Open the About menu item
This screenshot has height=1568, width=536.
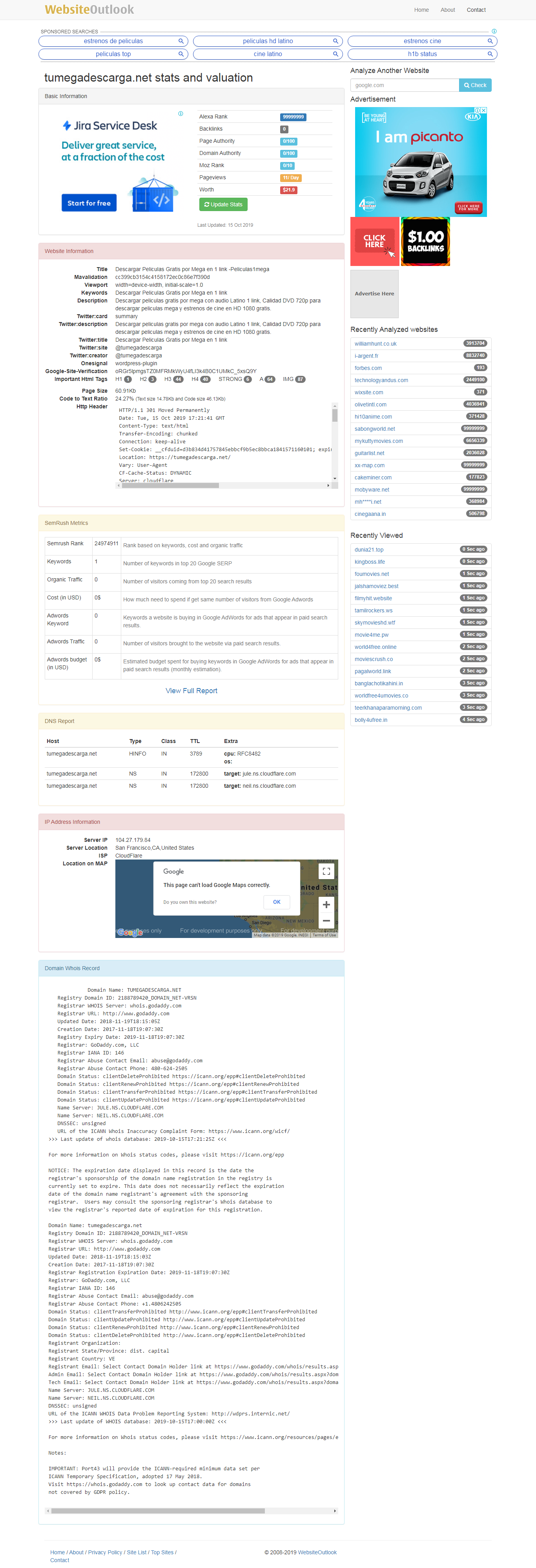pyautogui.click(x=448, y=10)
